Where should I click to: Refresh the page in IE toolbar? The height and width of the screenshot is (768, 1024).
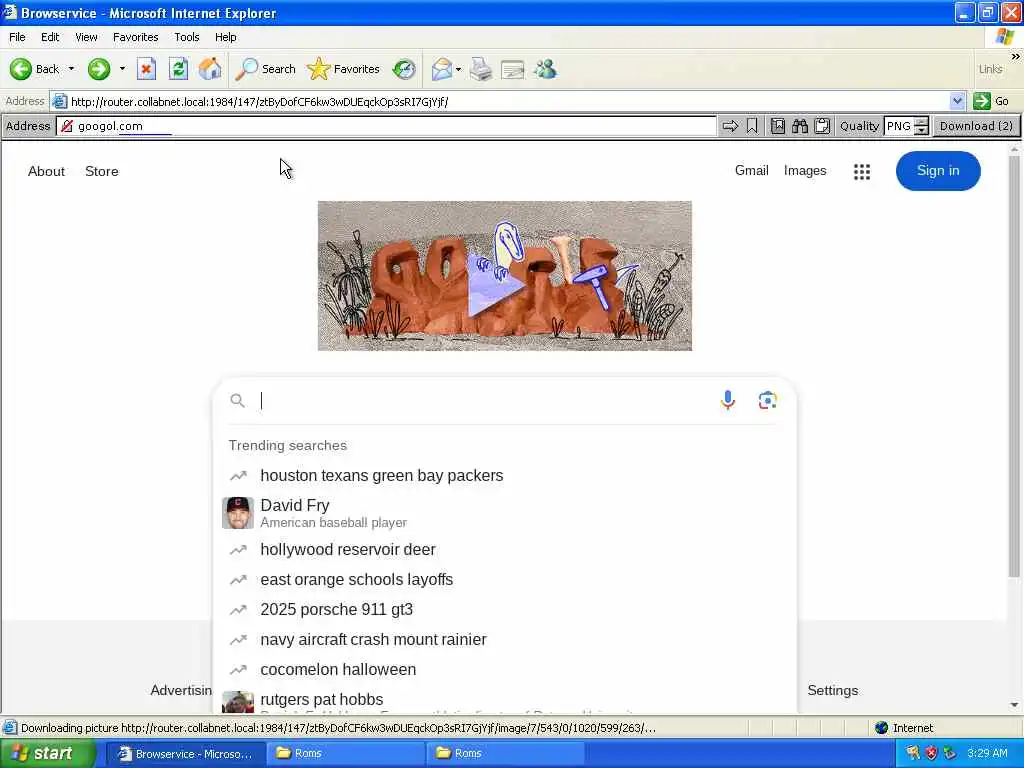(x=178, y=69)
